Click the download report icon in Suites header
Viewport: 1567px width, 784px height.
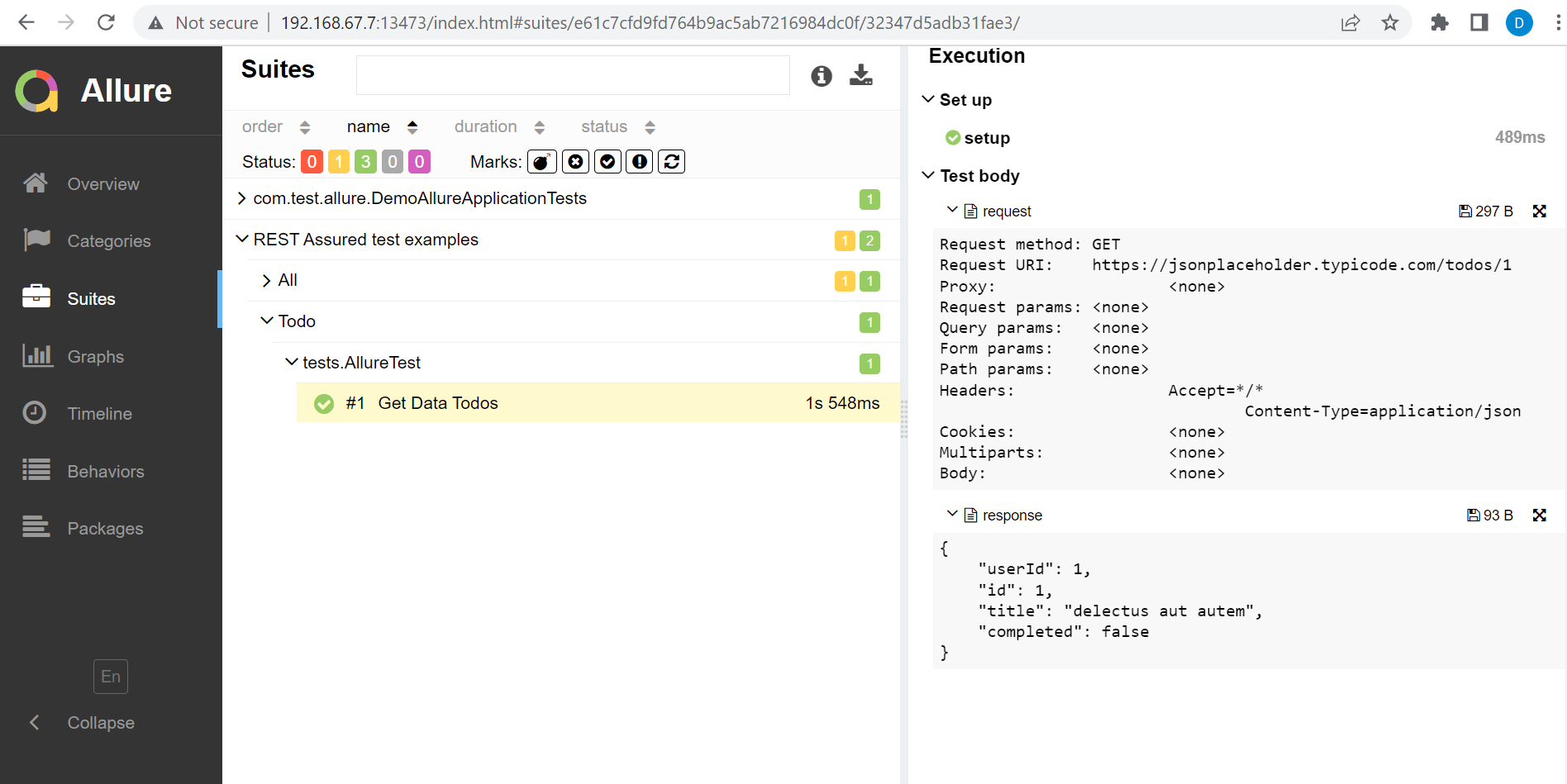click(860, 75)
